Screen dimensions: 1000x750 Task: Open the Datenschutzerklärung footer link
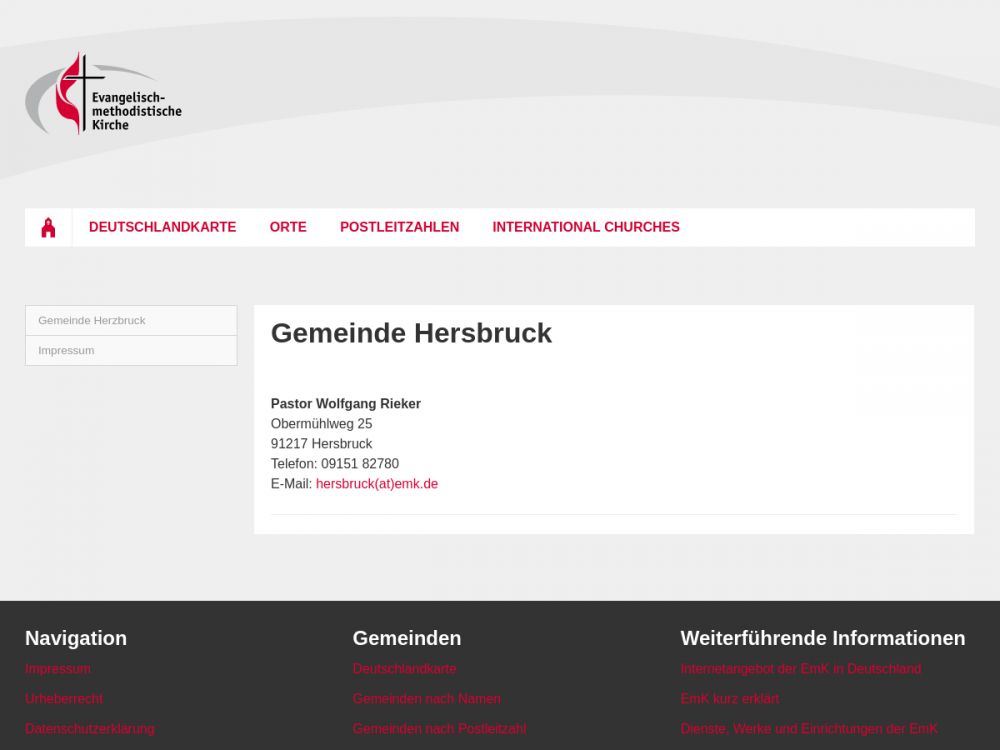pyautogui.click(x=90, y=729)
